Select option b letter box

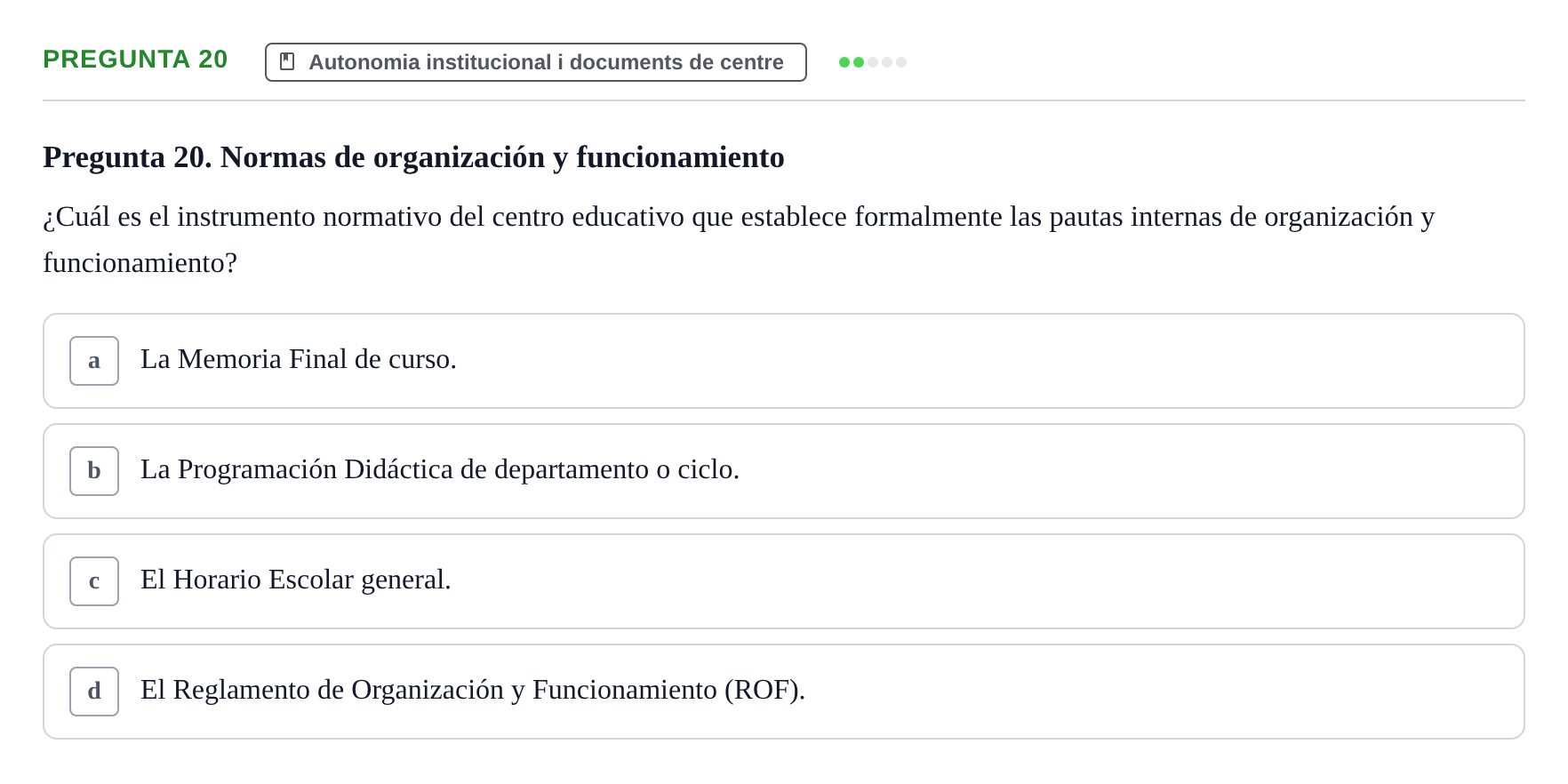pyautogui.click(x=94, y=471)
